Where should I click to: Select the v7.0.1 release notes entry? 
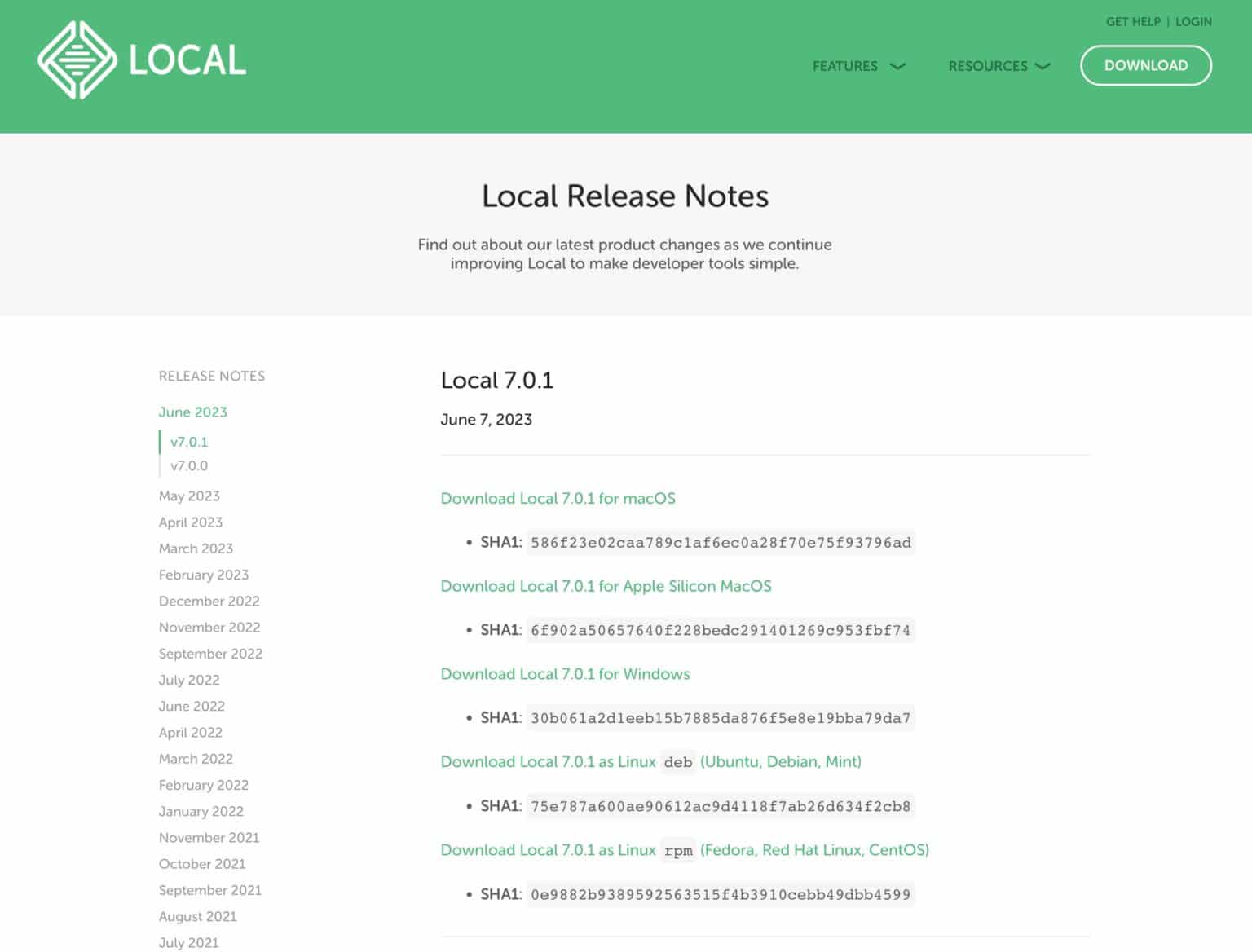(x=188, y=442)
